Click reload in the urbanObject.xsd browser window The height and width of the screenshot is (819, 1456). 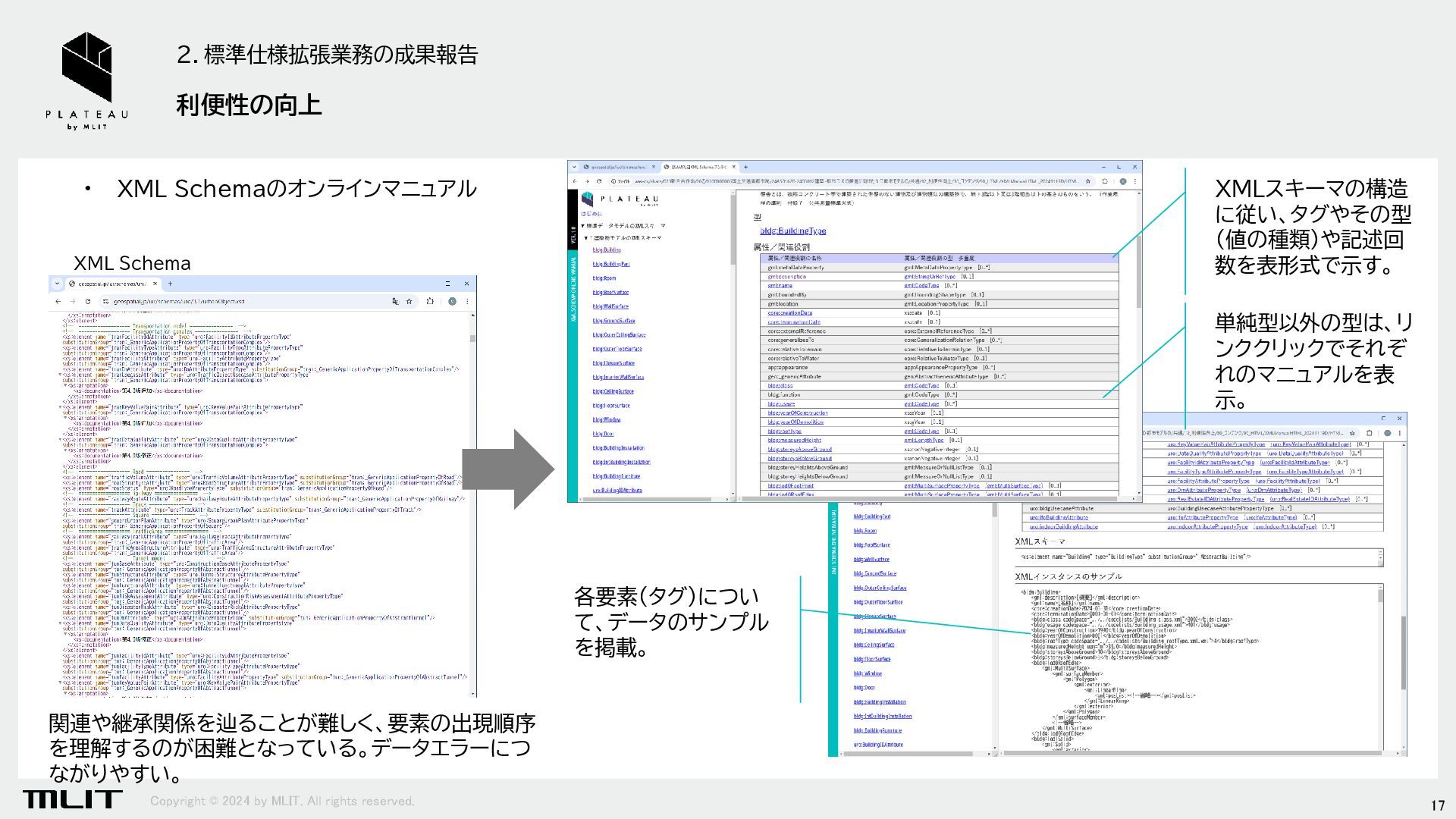pos(87,301)
